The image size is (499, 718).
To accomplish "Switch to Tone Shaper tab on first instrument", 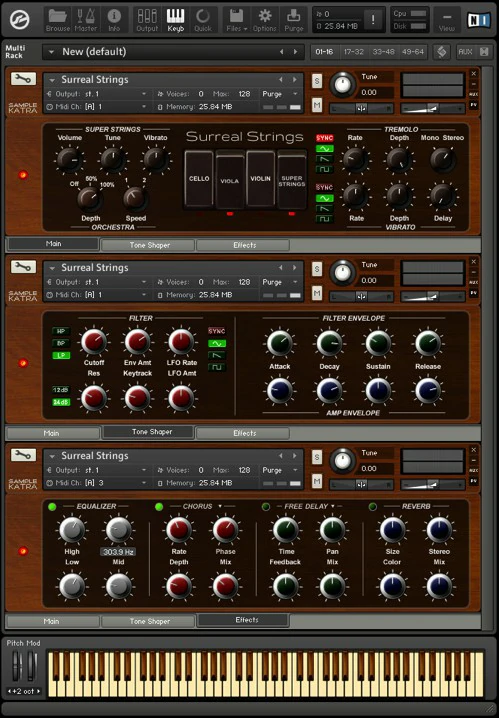I will pos(149,245).
